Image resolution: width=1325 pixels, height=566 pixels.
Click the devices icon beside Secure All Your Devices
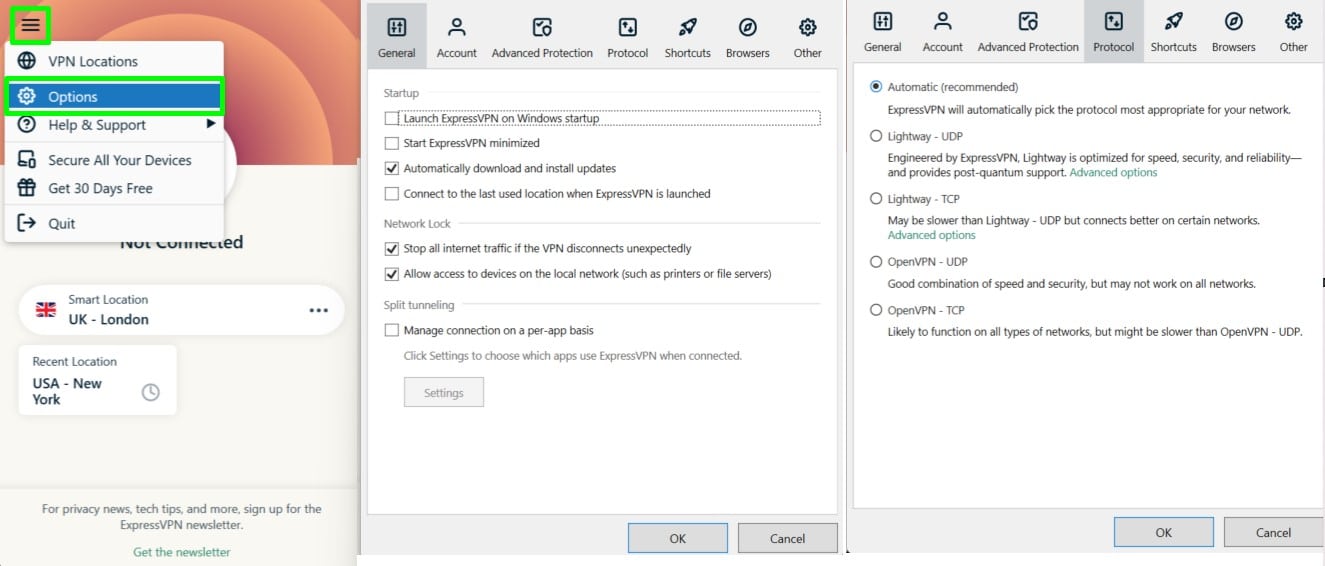(x=28, y=160)
